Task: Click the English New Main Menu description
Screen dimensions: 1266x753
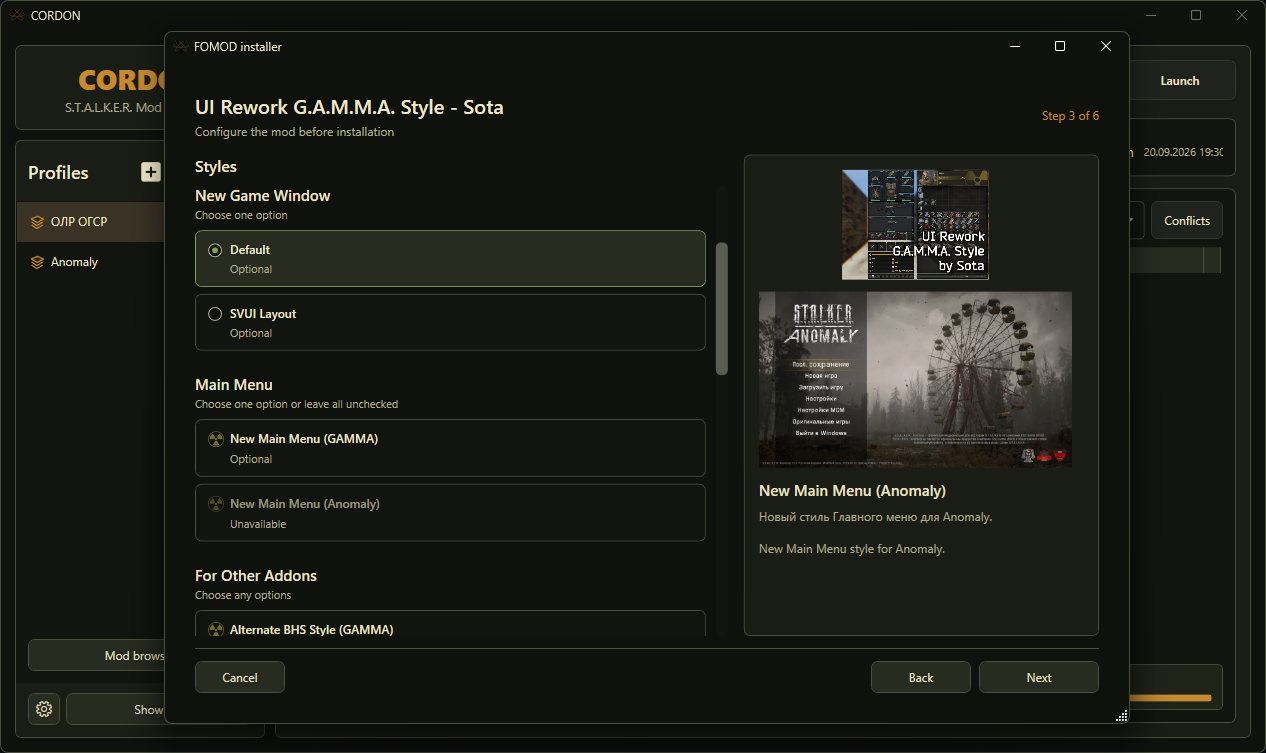Action: point(852,549)
